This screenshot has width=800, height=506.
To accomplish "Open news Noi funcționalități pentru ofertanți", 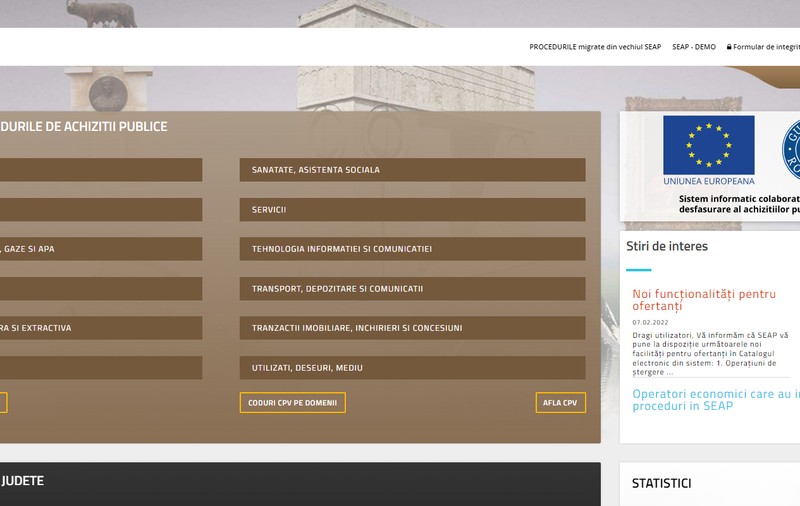I will click(x=704, y=300).
